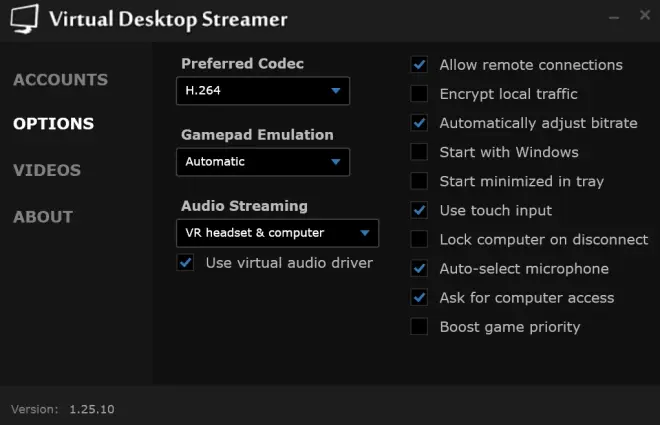The image size is (660, 425).
Task: Close the Virtual Desktop Streamer window
Action: coord(644,15)
